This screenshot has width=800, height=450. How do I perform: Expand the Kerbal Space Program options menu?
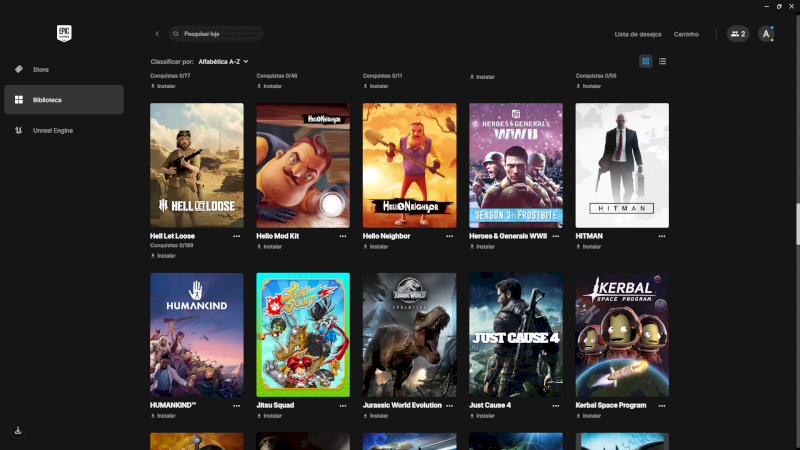662,406
